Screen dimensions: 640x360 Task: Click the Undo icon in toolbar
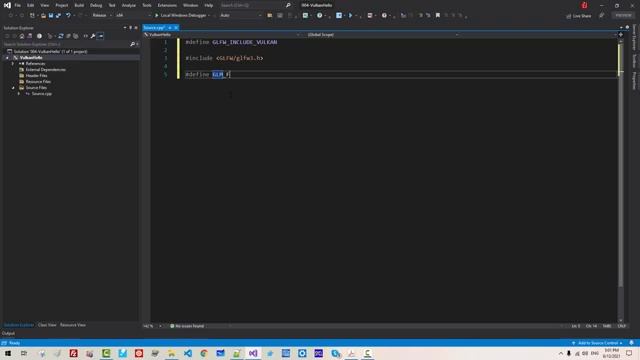click(68, 16)
